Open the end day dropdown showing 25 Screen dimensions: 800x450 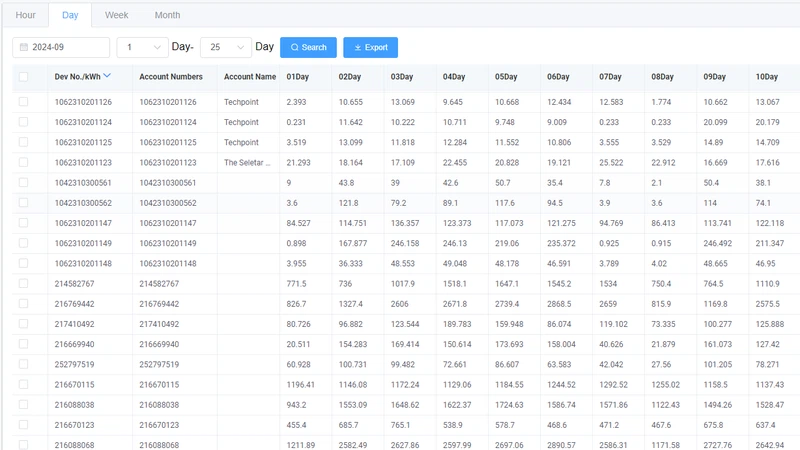point(226,47)
